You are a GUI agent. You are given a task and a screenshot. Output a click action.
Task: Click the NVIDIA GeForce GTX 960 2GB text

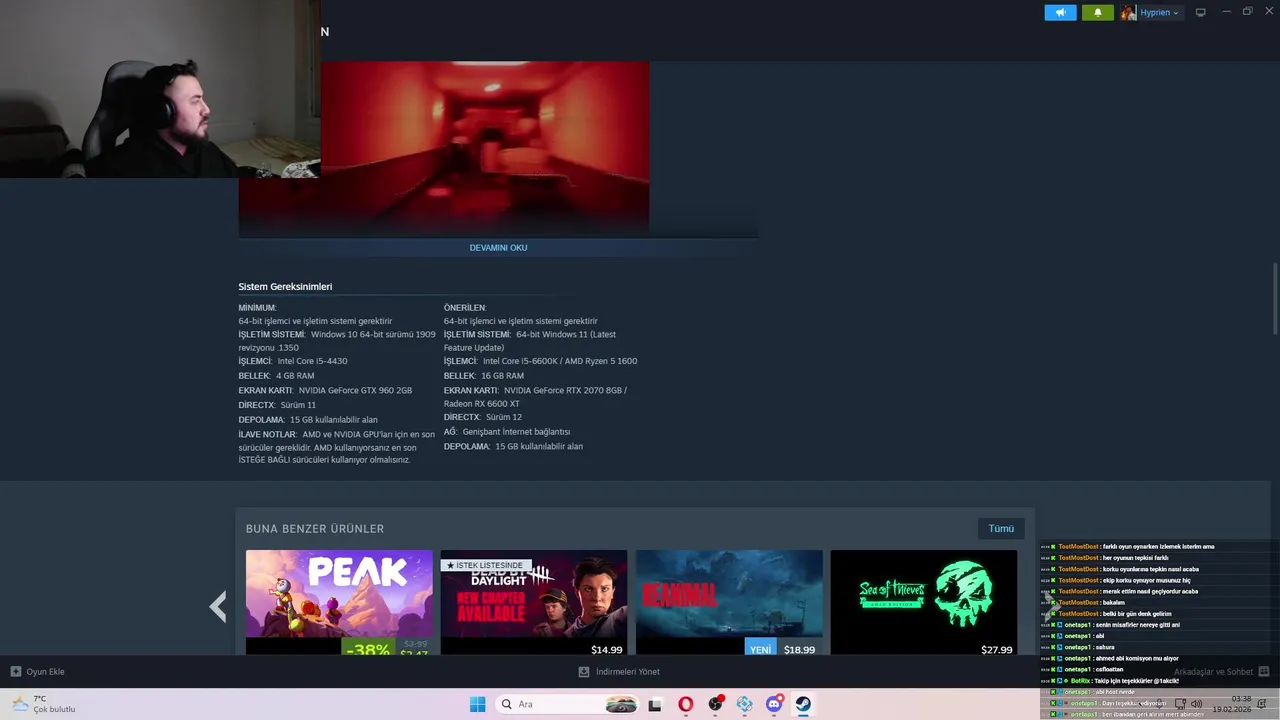355,391
